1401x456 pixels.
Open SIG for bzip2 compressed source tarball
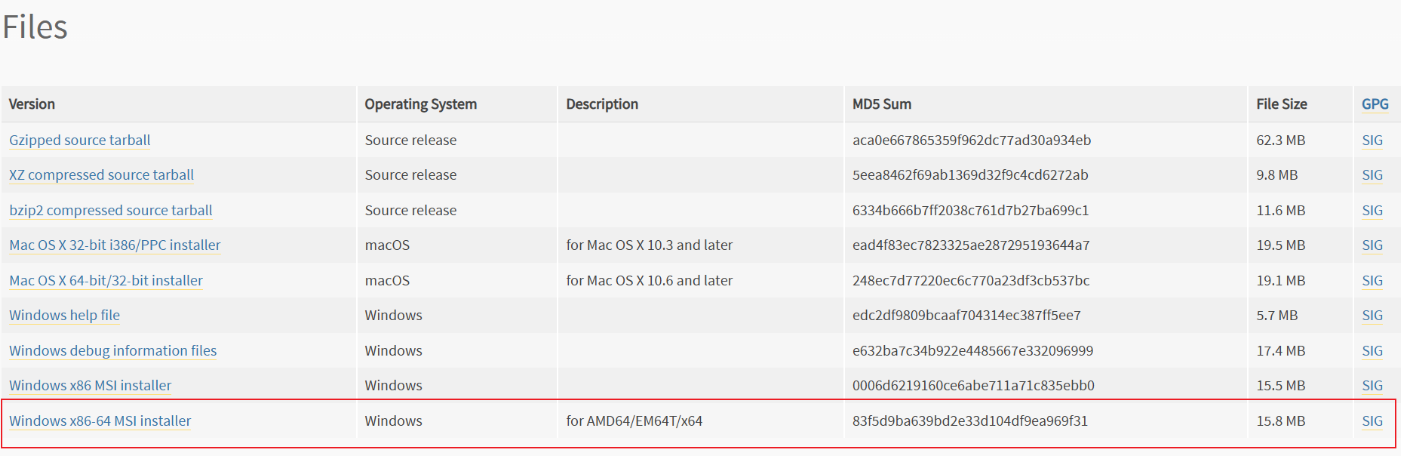(x=1372, y=210)
